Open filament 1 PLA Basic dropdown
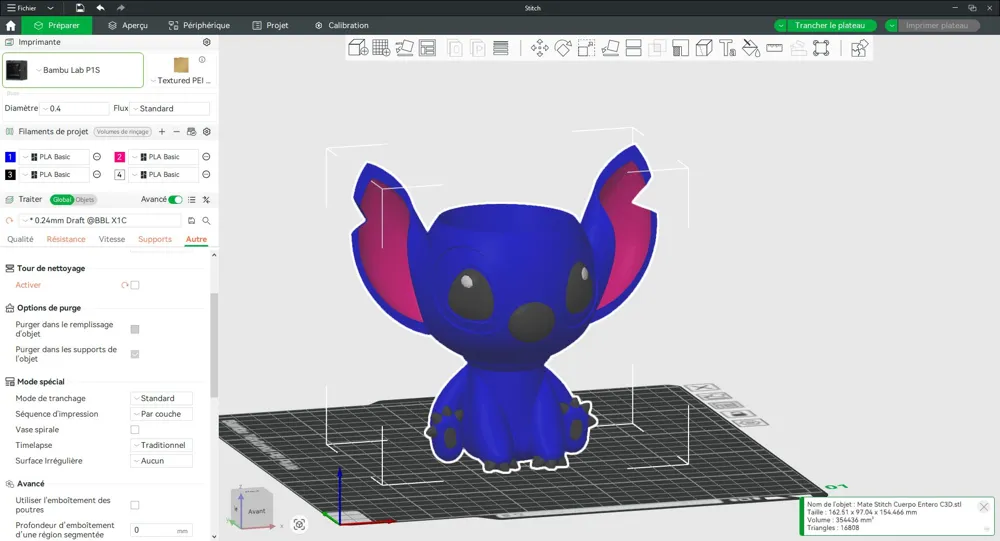Image resolution: width=1000 pixels, height=541 pixels. pos(55,157)
